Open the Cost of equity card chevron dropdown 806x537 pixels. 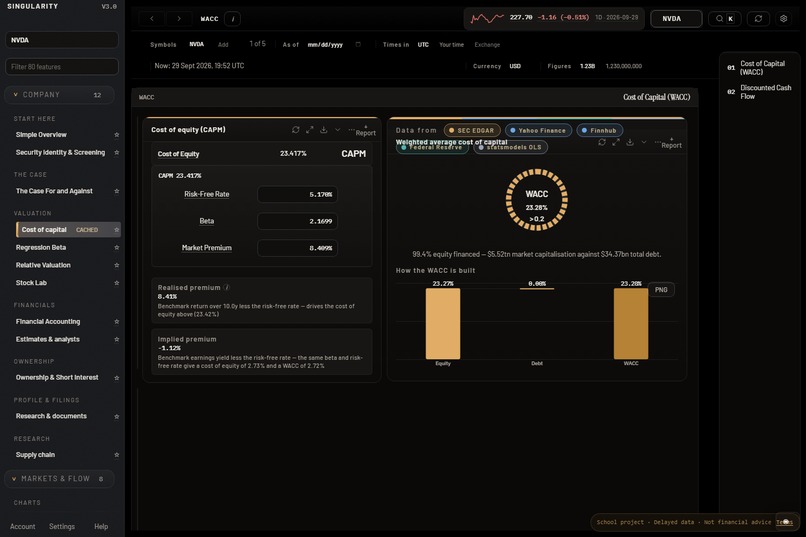[338, 130]
